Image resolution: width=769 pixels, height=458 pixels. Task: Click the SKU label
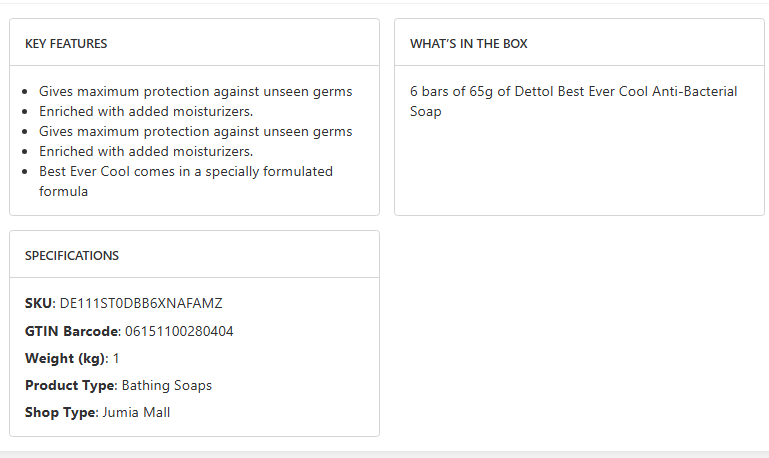pyautogui.click(x=39, y=303)
